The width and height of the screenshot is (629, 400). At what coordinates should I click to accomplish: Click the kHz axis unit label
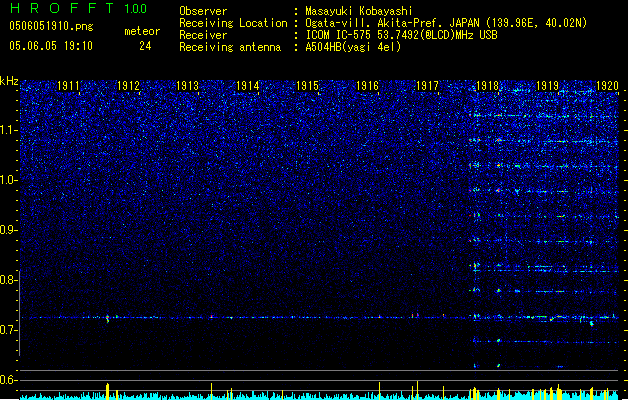point(9,81)
